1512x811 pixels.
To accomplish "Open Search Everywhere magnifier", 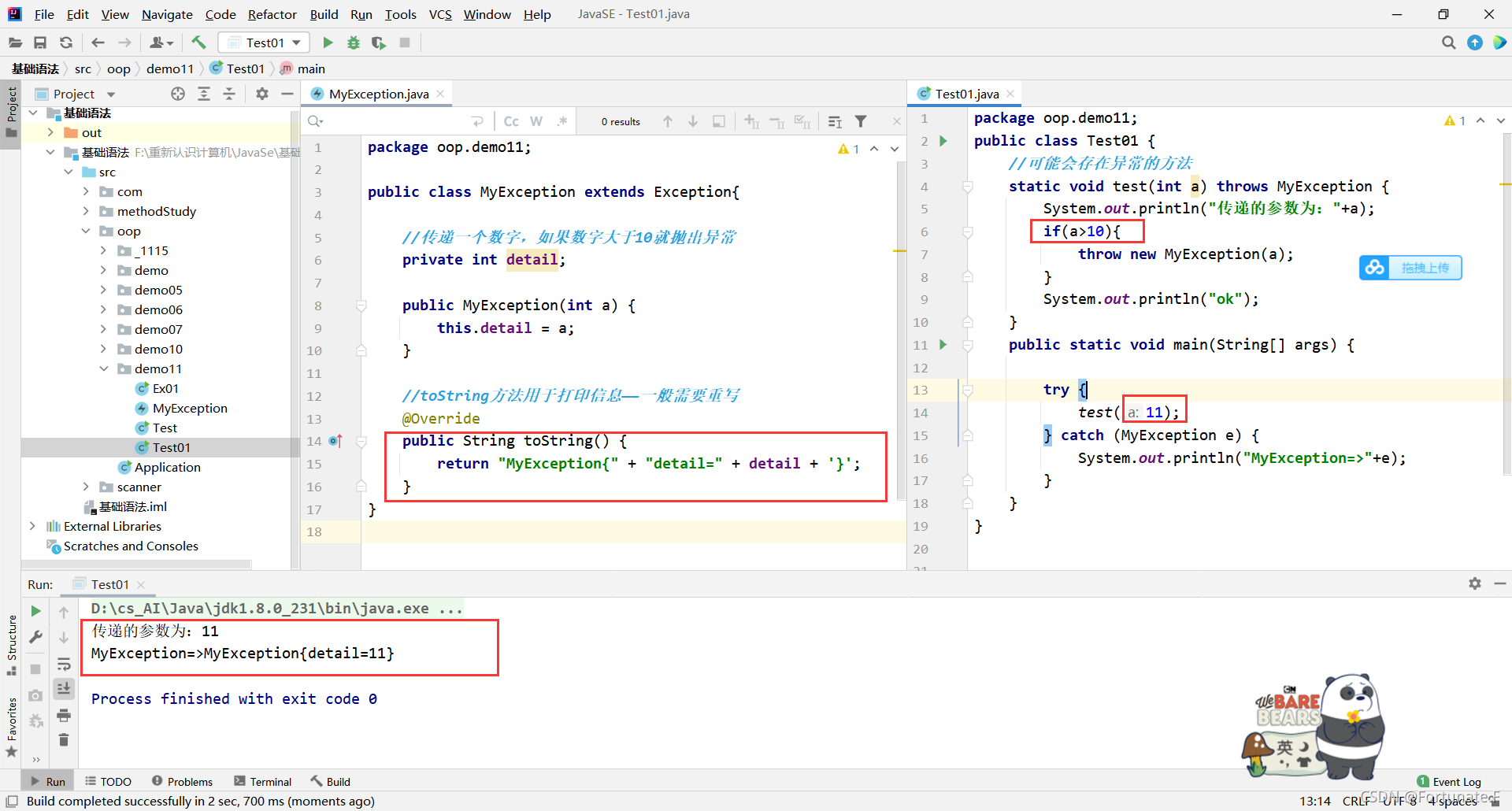I will click(x=1448, y=43).
